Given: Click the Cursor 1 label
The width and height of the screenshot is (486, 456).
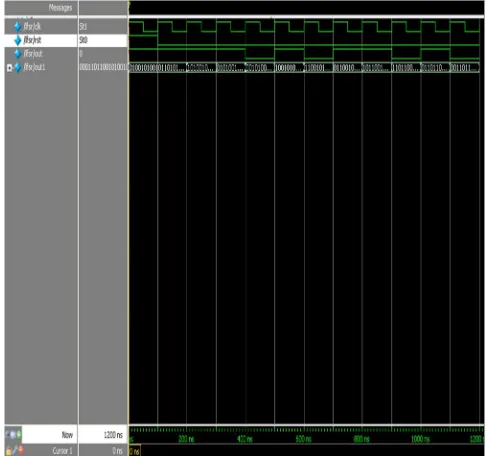Looking at the screenshot, I should [62, 451].
